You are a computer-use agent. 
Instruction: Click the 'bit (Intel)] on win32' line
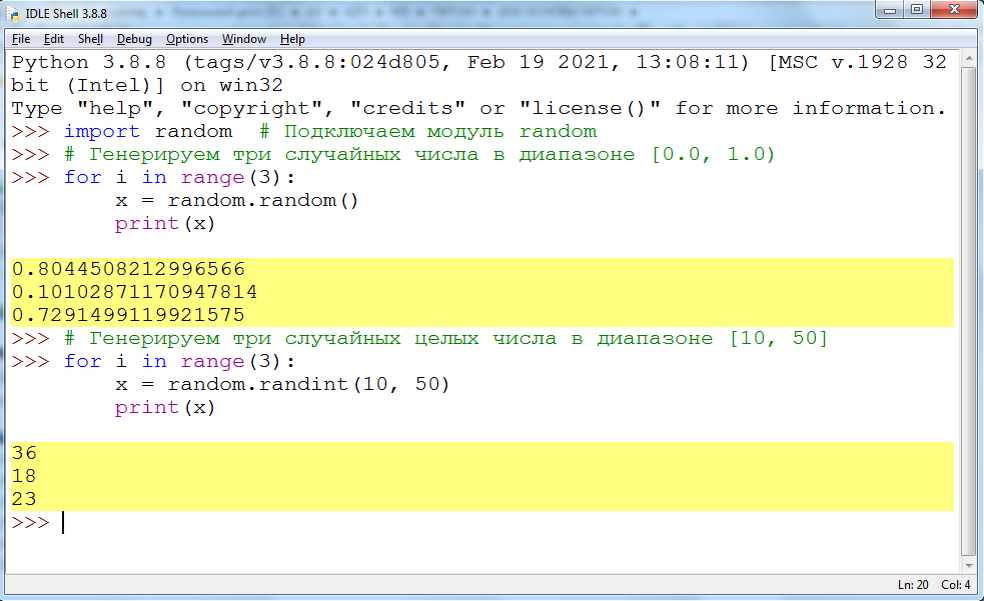coord(147,85)
